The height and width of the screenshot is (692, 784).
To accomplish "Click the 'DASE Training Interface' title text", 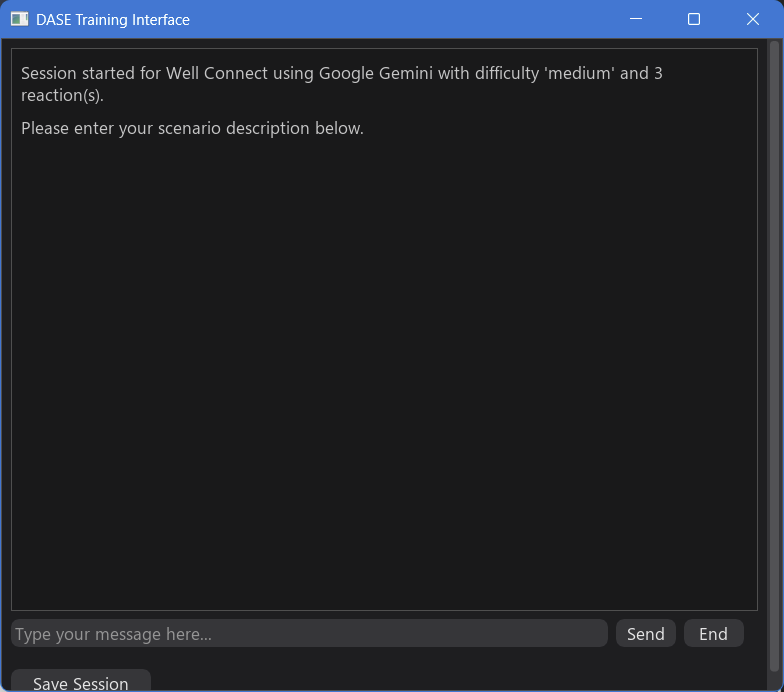I will point(113,20).
